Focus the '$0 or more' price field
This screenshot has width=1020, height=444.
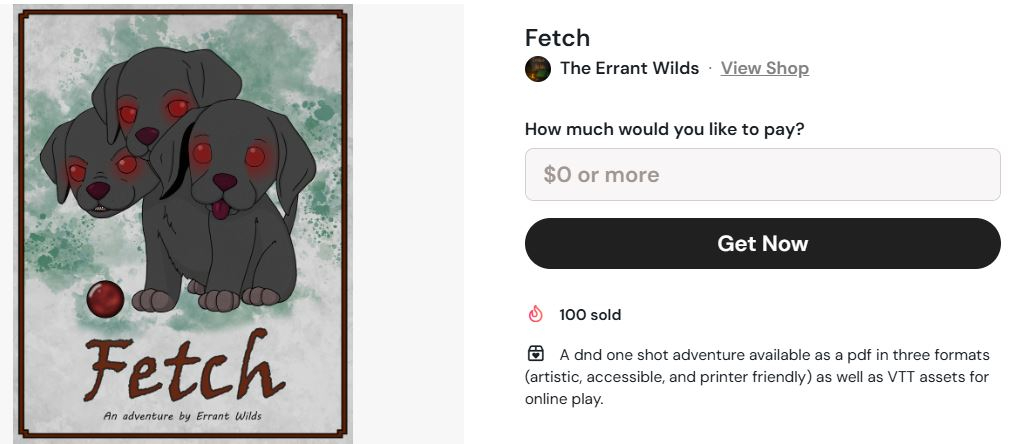[762, 175]
